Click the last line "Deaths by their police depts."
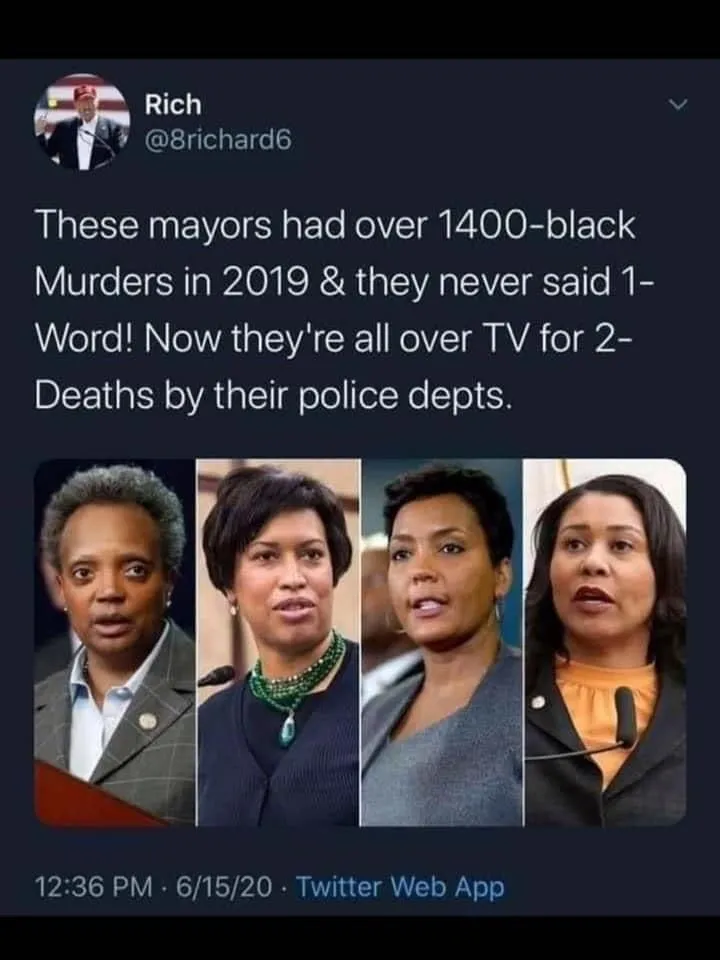The image size is (720, 960). pyautogui.click(x=272, y=396)
